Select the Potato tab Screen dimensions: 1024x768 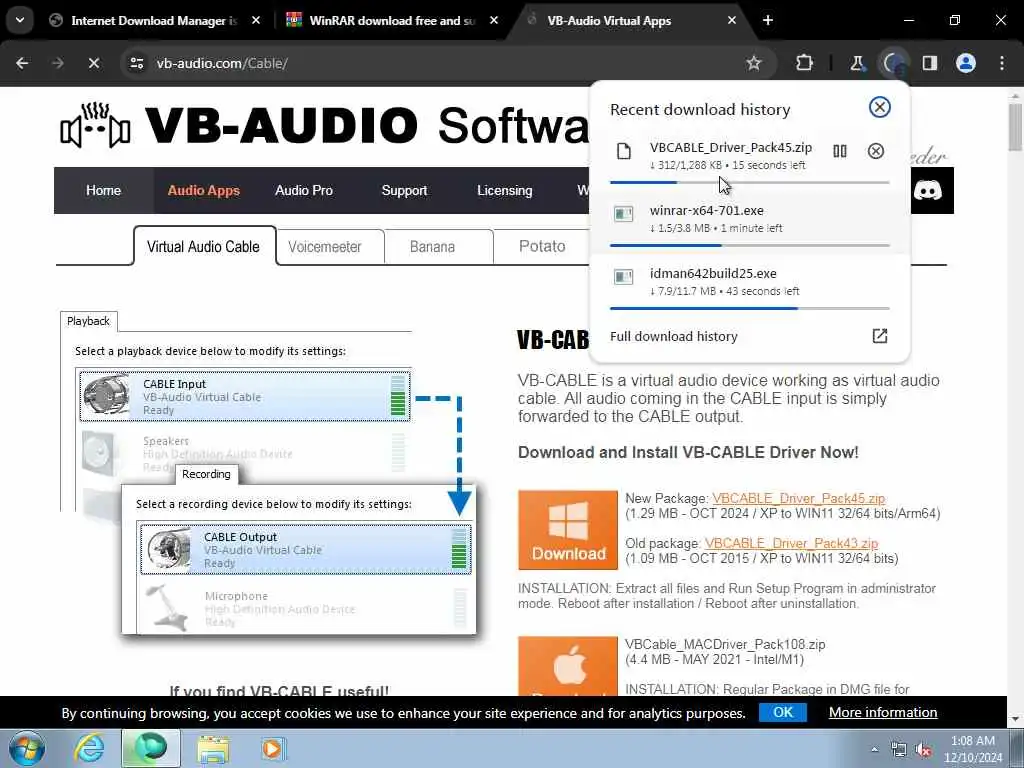coord(542,246)
